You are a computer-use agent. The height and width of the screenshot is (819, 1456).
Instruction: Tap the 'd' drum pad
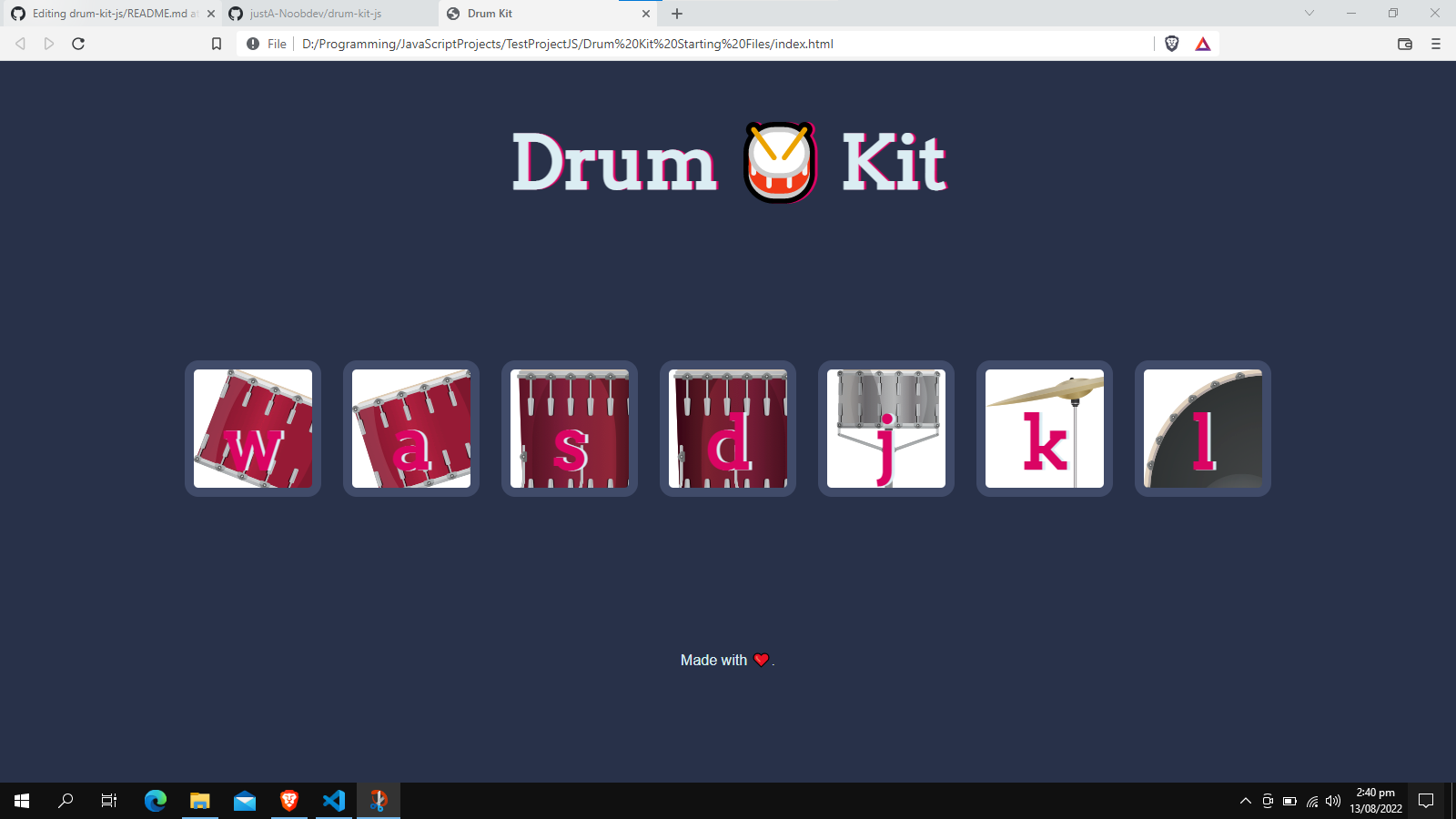[x=728, y=429]
